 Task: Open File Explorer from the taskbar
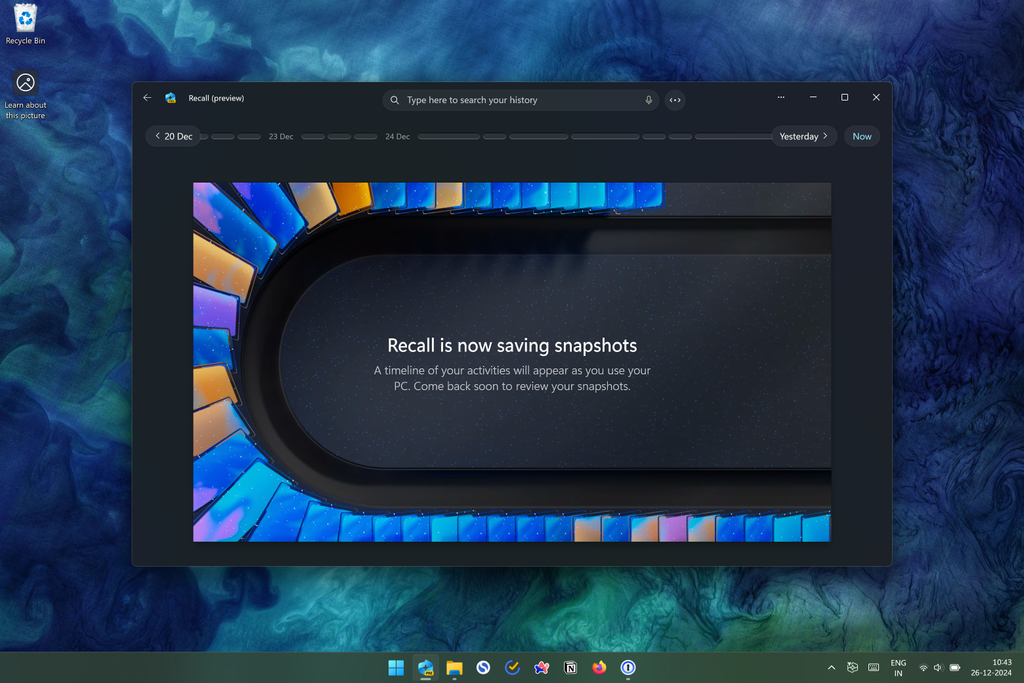(454, 668)
